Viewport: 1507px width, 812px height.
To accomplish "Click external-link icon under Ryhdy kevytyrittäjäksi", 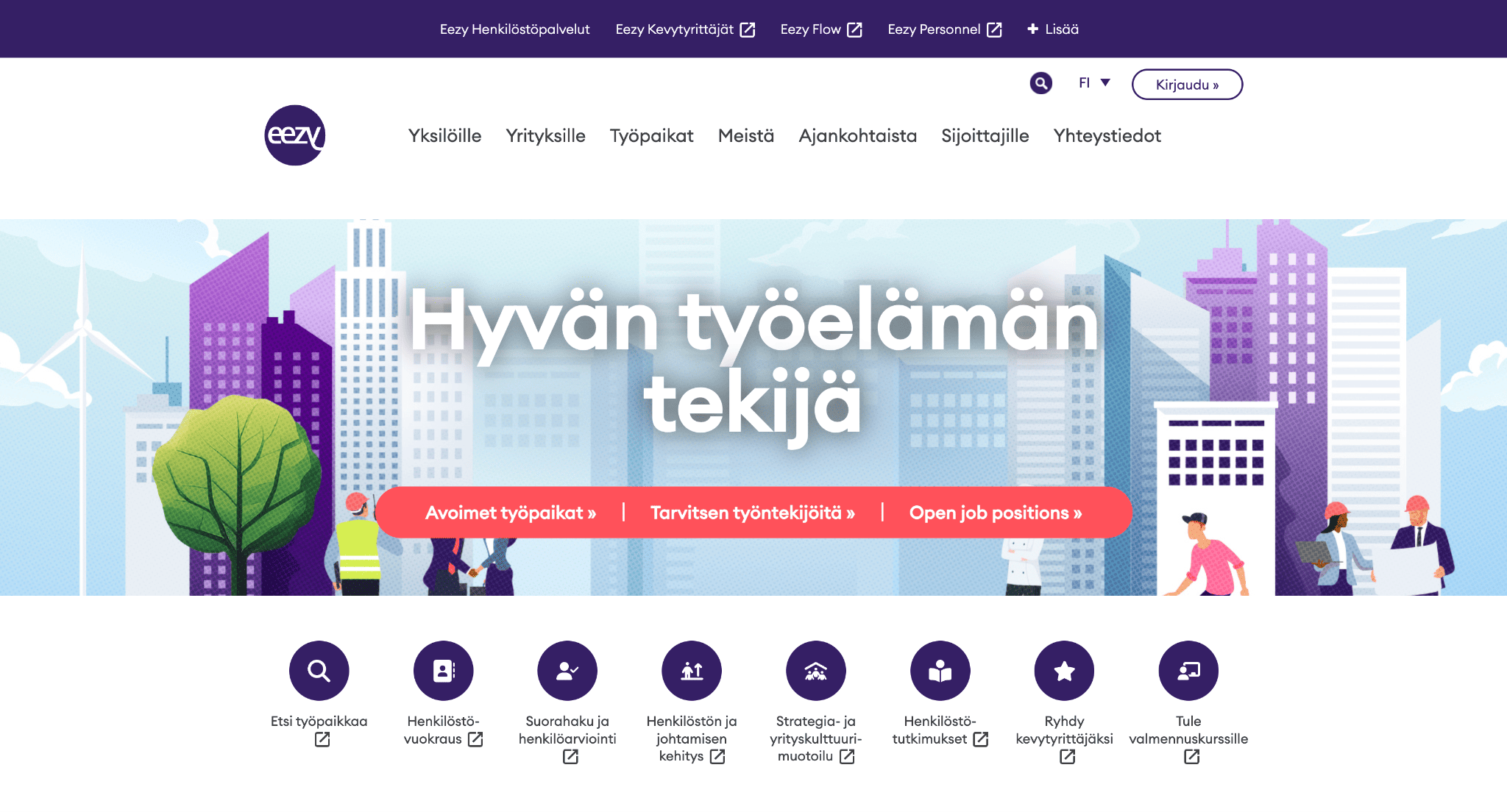I will click(x=1068, y=757).
